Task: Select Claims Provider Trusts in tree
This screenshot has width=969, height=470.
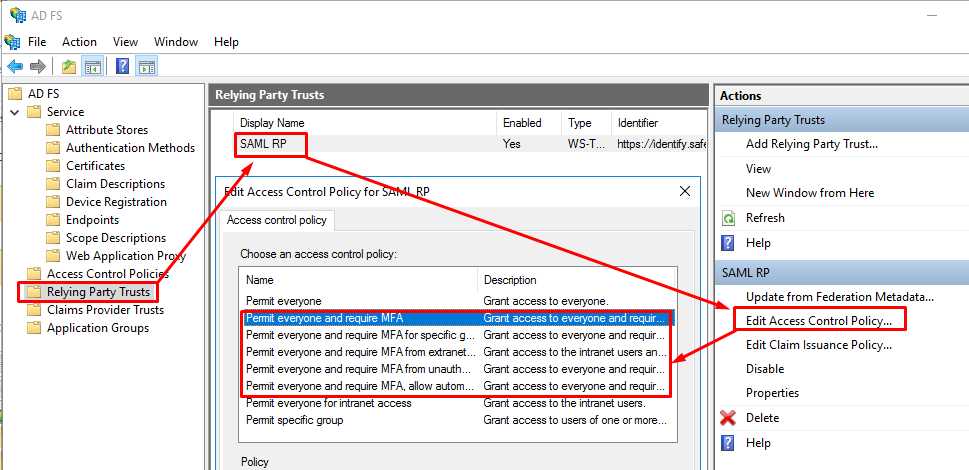Action: point(105,310)
